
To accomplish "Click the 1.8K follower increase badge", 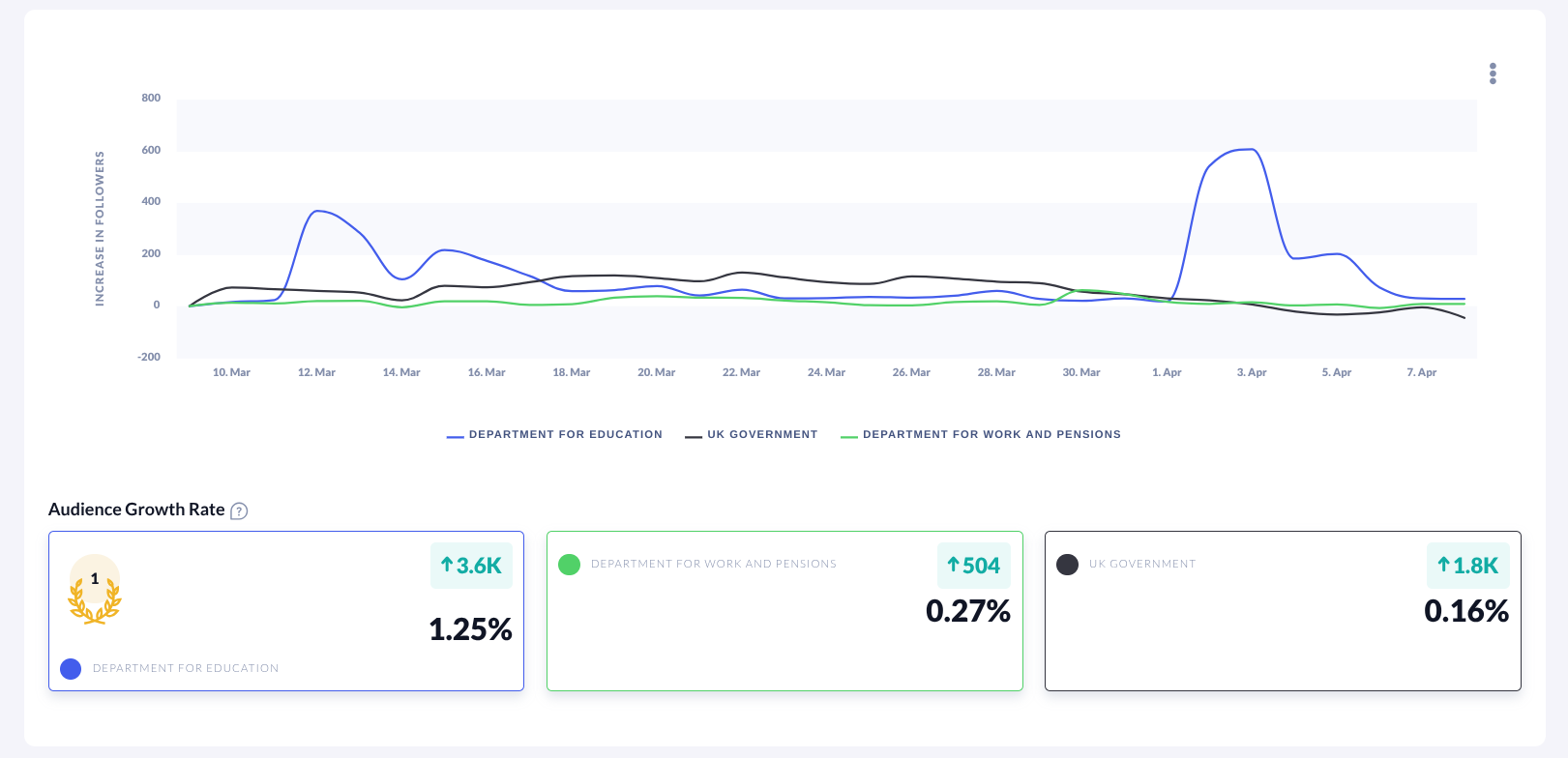I will (1467, 566).
